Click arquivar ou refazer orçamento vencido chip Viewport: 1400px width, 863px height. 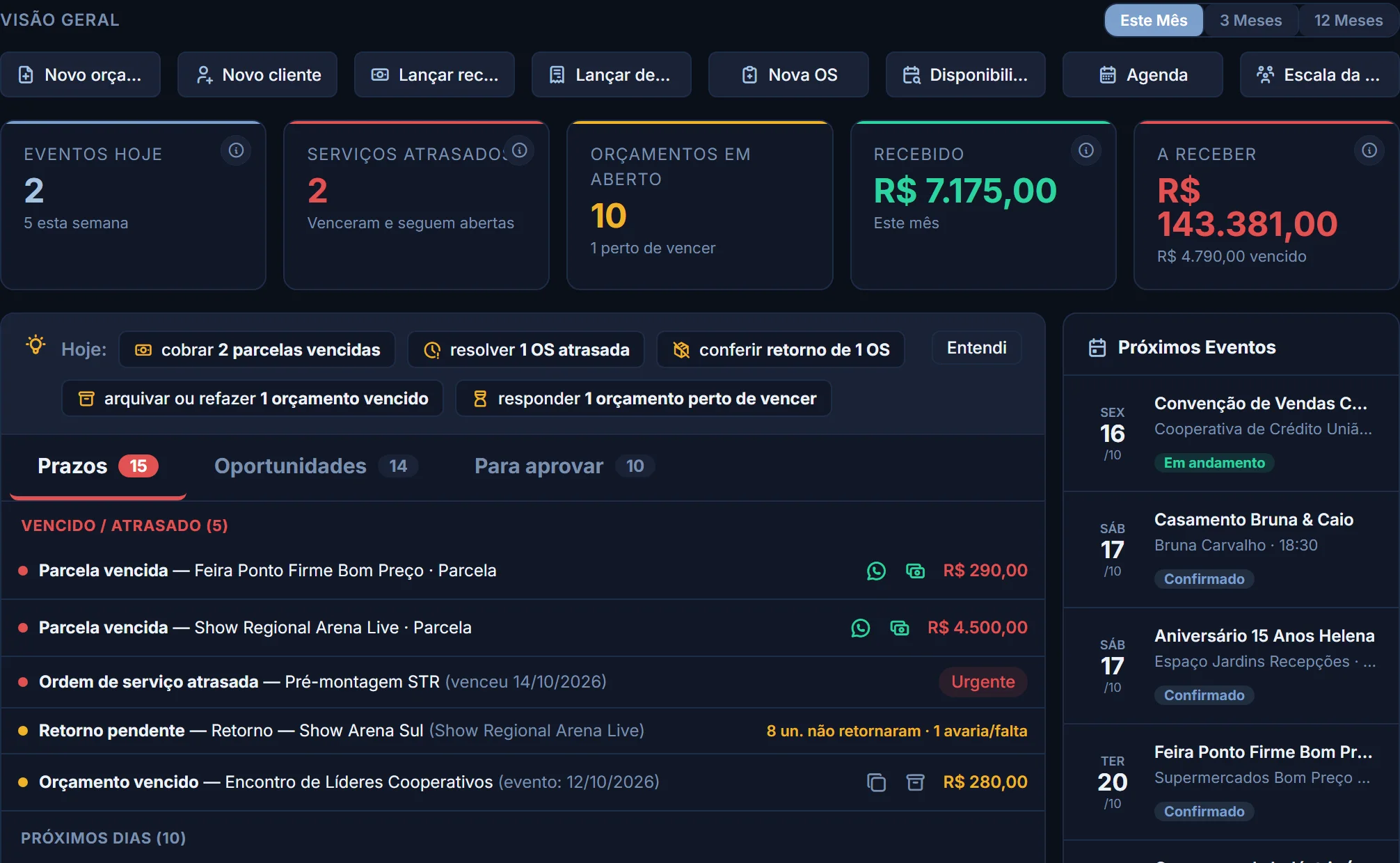[x=253, y=398]
